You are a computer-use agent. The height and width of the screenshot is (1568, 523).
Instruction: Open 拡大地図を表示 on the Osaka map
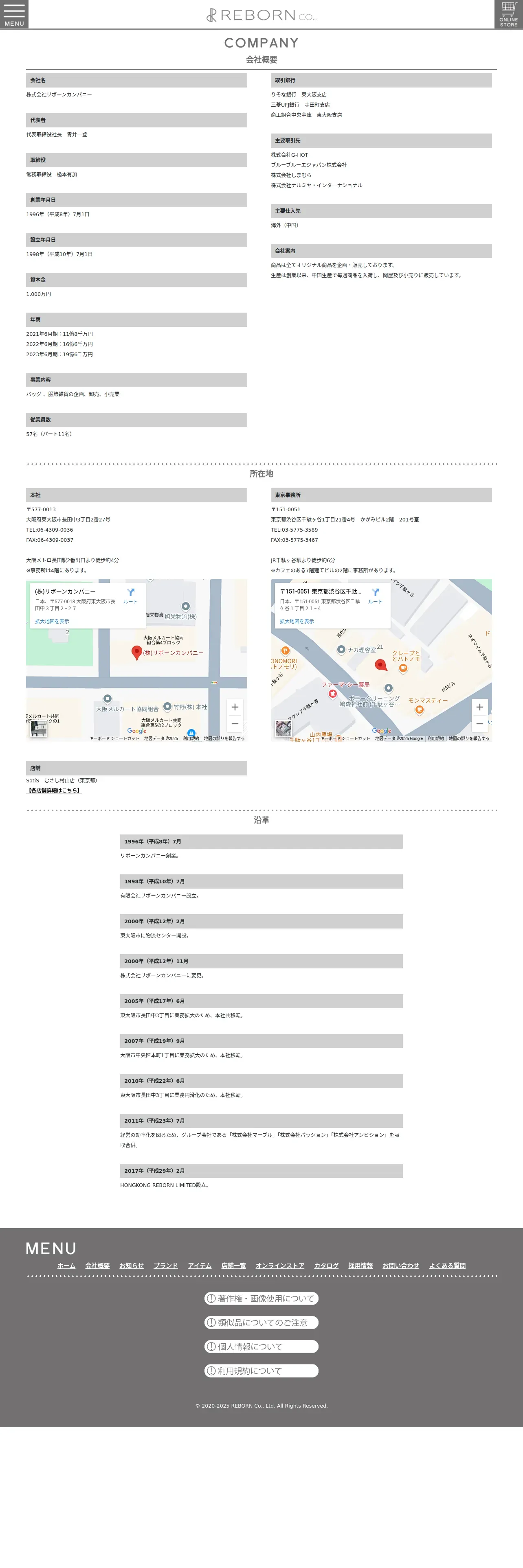(x=52, y=622)
